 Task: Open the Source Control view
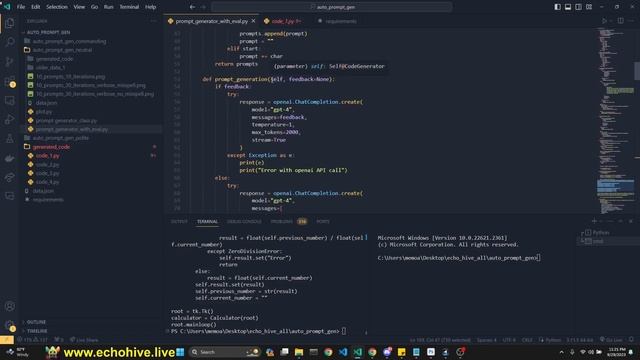(x=10, y=62)
